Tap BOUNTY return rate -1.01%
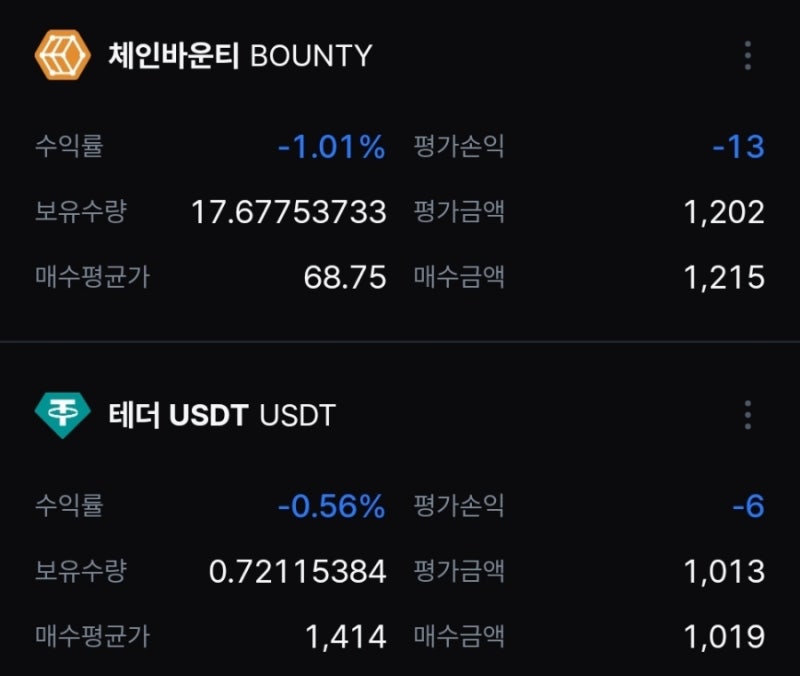800x676 pixels. click(x=331, y=148)
